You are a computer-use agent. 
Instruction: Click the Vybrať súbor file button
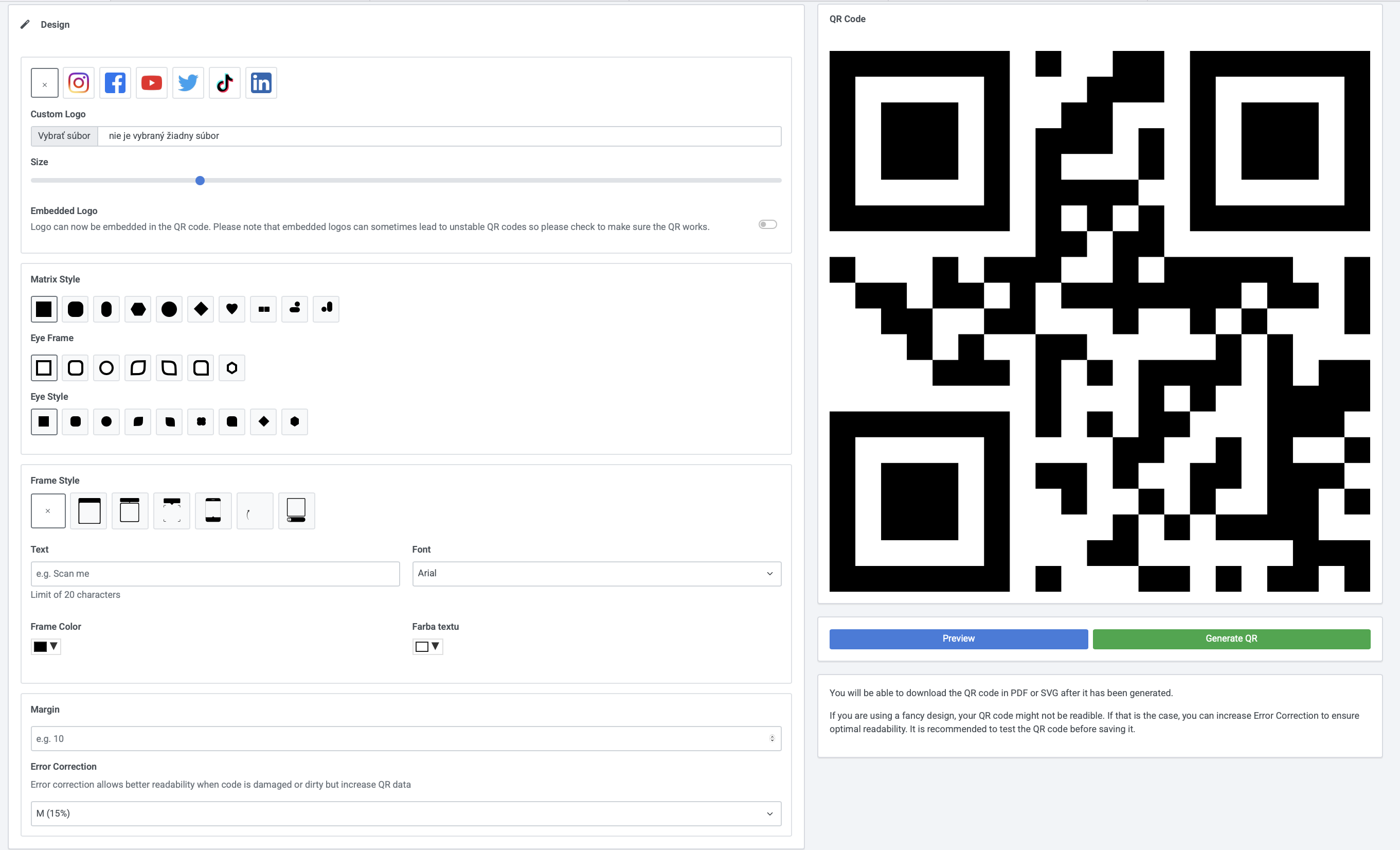point(64,136)
